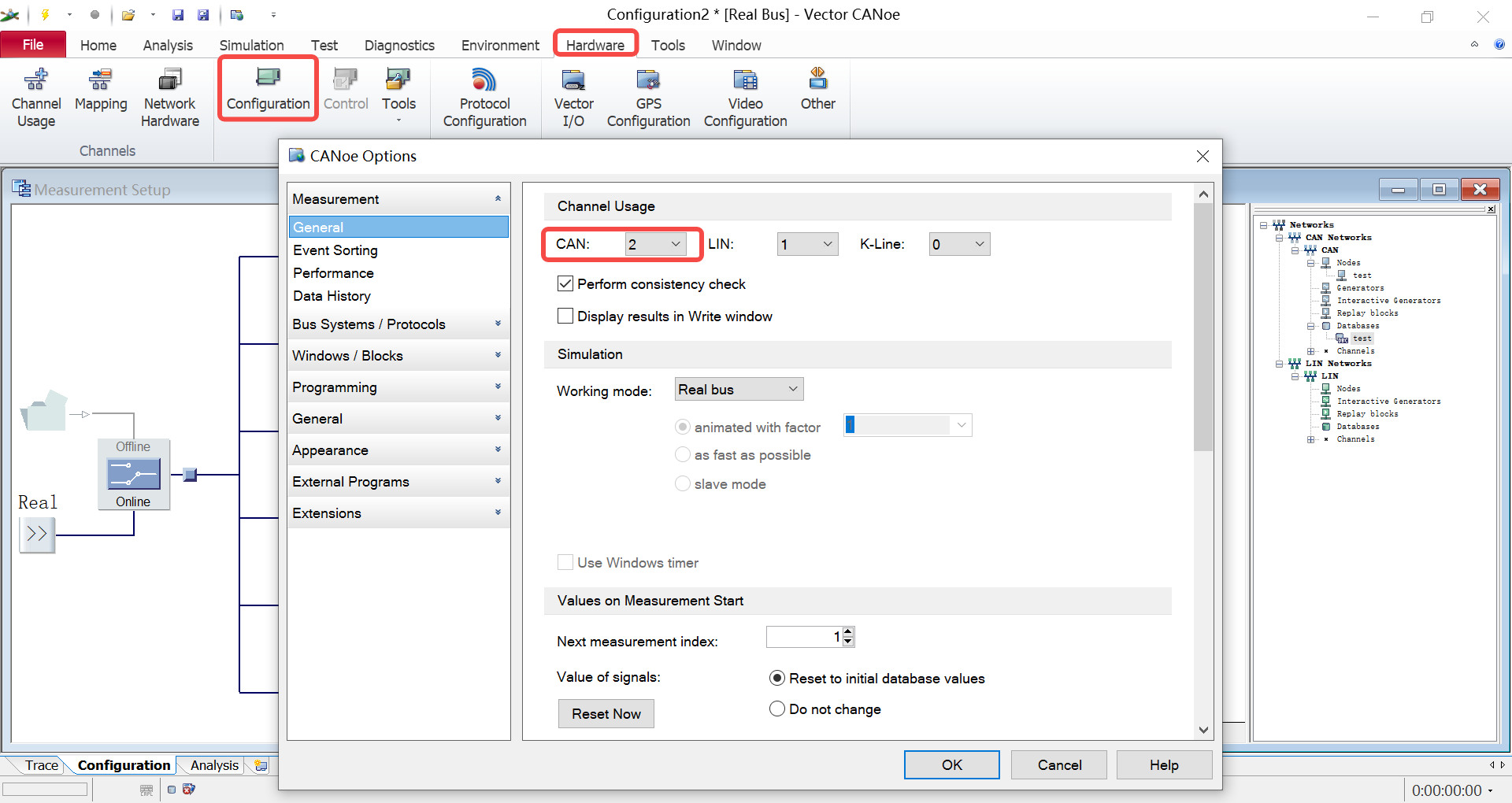Click the Save floppy disk icon
This screenshot has width=1512, height=803.
click(x=178, y=14)
